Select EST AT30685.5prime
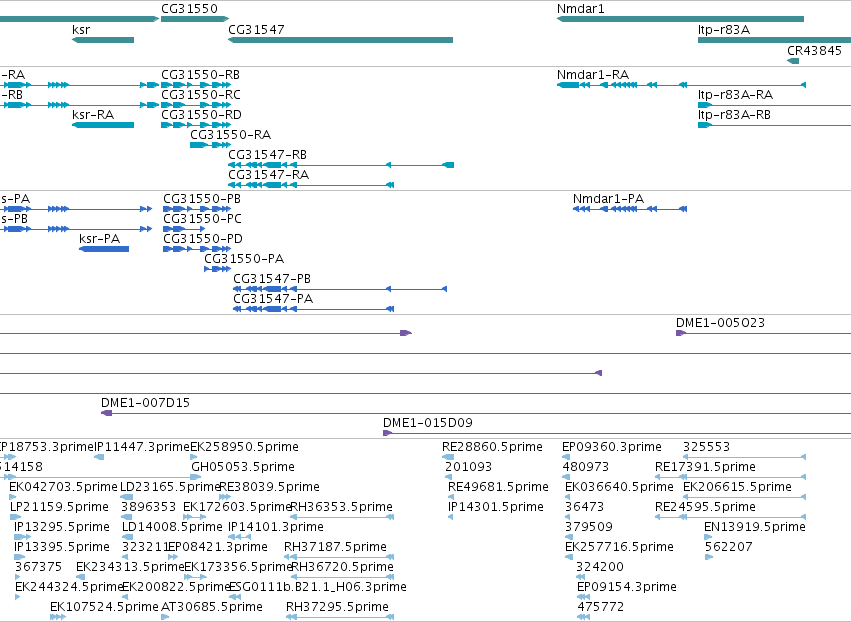 coord(212,607)
